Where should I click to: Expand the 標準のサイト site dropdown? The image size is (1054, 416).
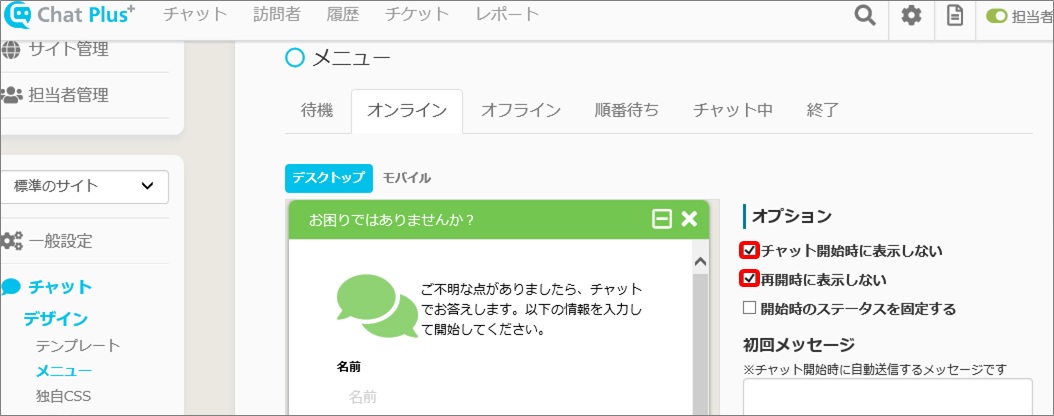(84, 186)
